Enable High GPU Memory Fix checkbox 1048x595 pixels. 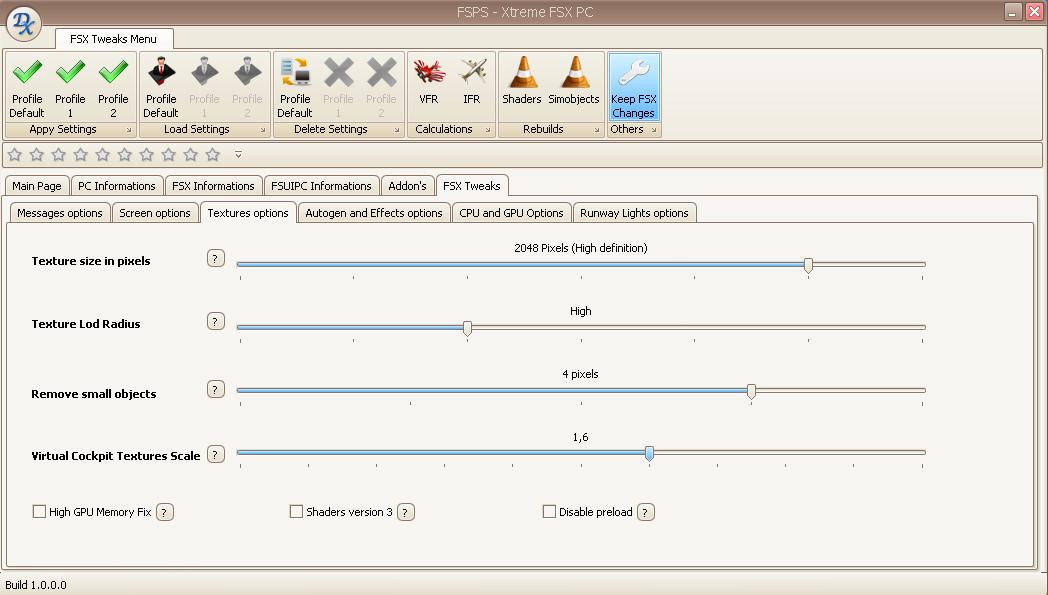pyautogui.click(x=39, y=511)
